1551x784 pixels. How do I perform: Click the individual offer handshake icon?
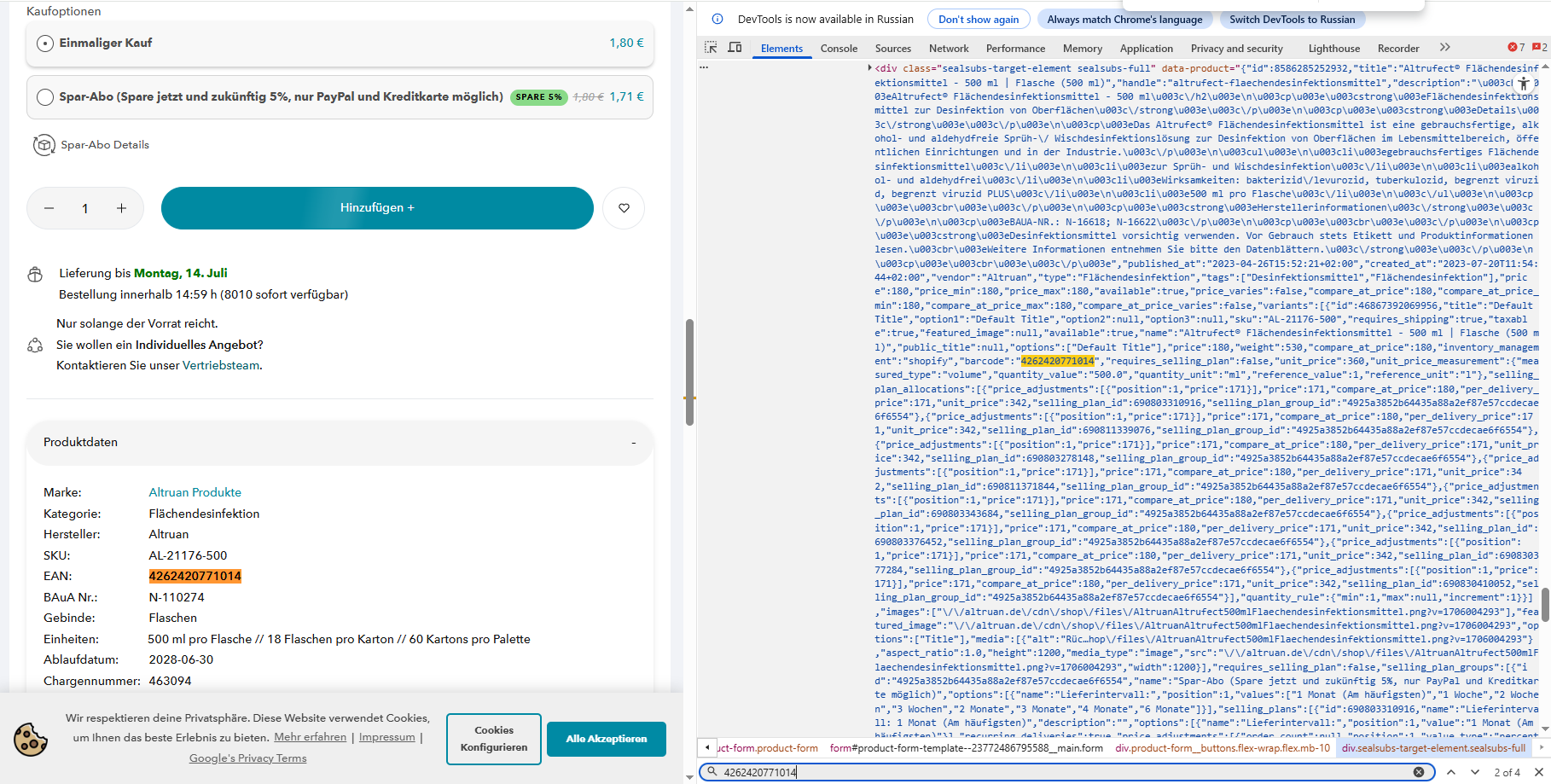(35, 346)
